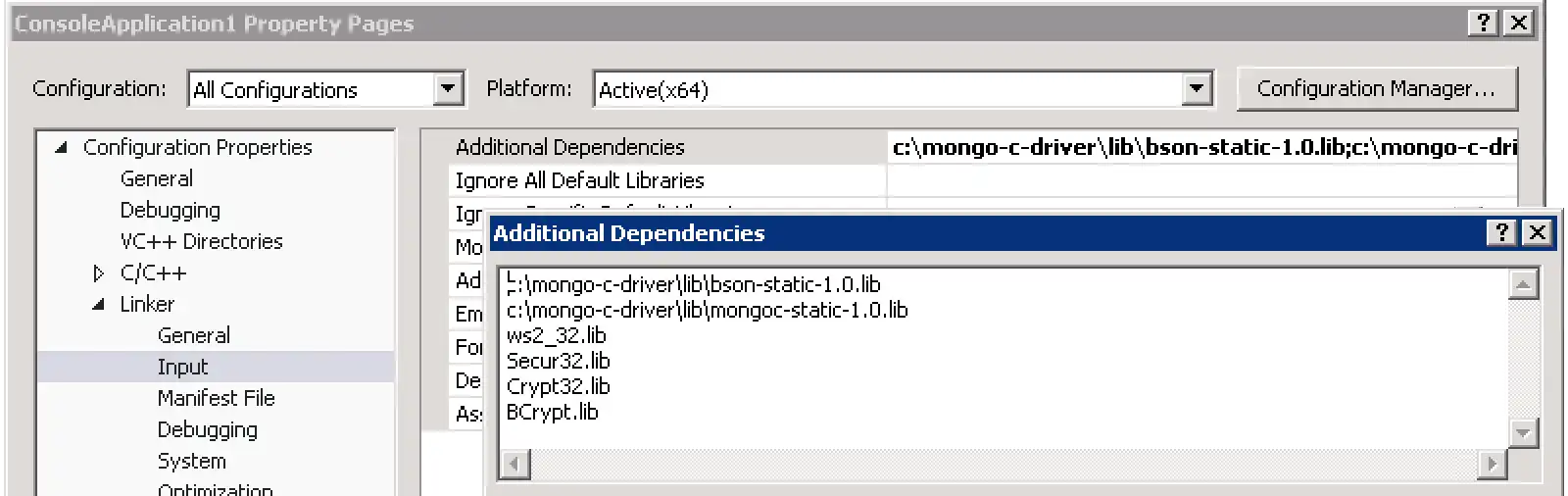Collapse the Configuration Properties tree node
Viewport: 1568px width, 496px height.
click(x=62, y=147)
